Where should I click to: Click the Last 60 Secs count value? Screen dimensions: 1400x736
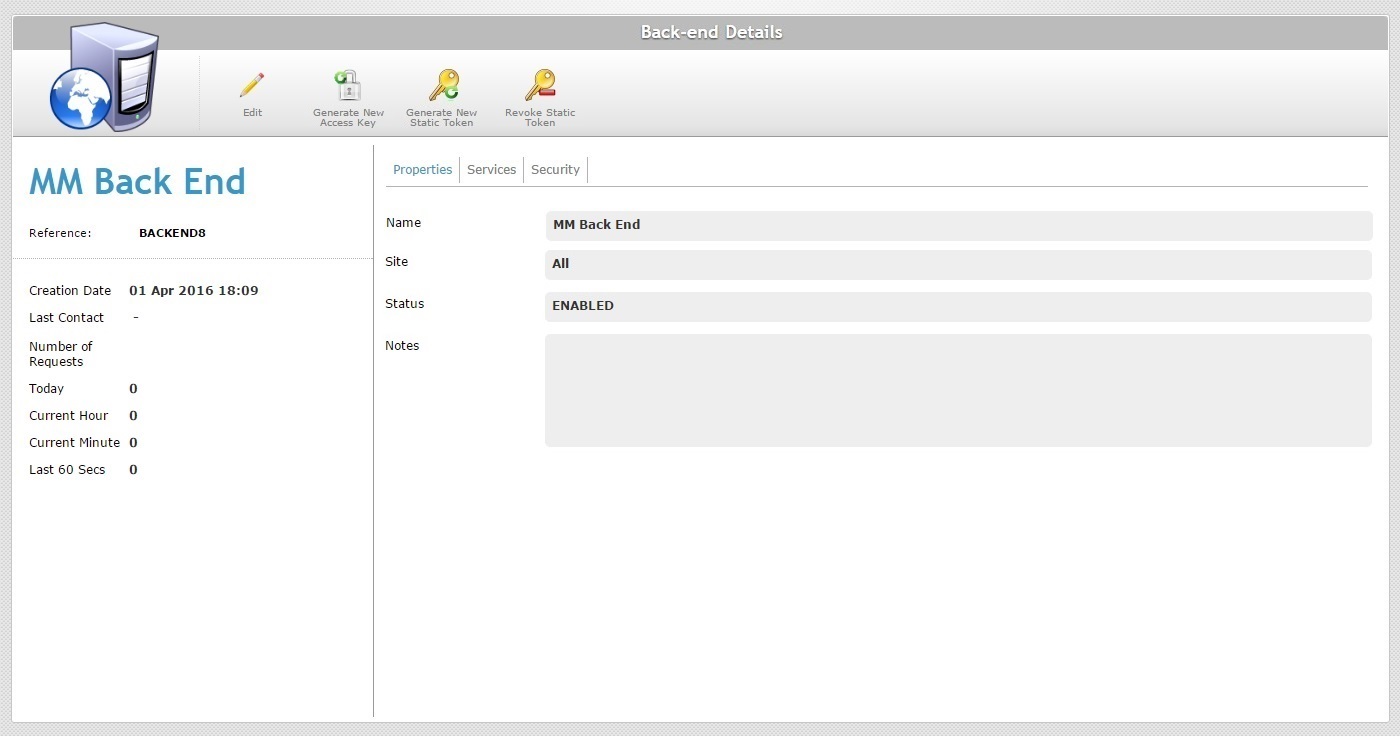(x=133, y=470)
